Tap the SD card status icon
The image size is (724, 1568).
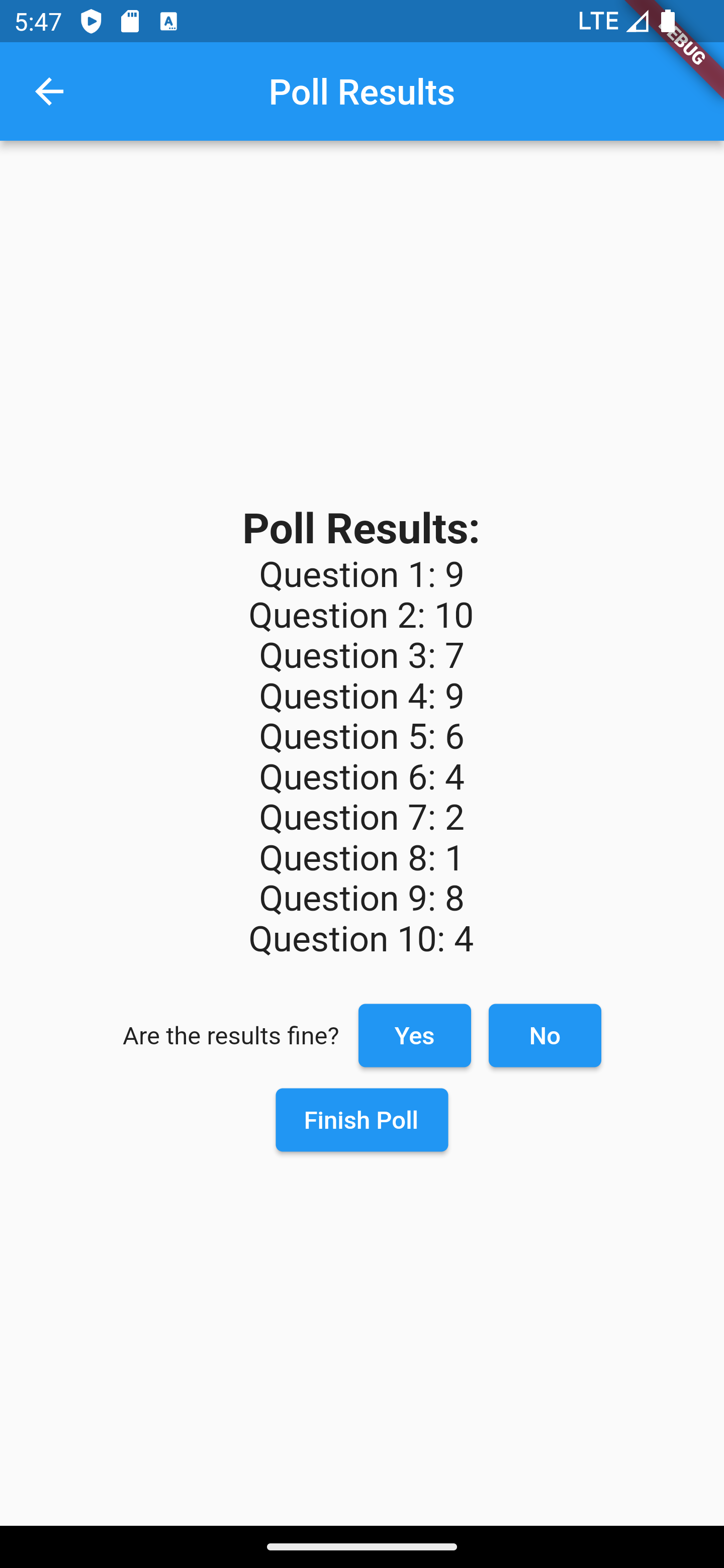(x=130, y=22)
